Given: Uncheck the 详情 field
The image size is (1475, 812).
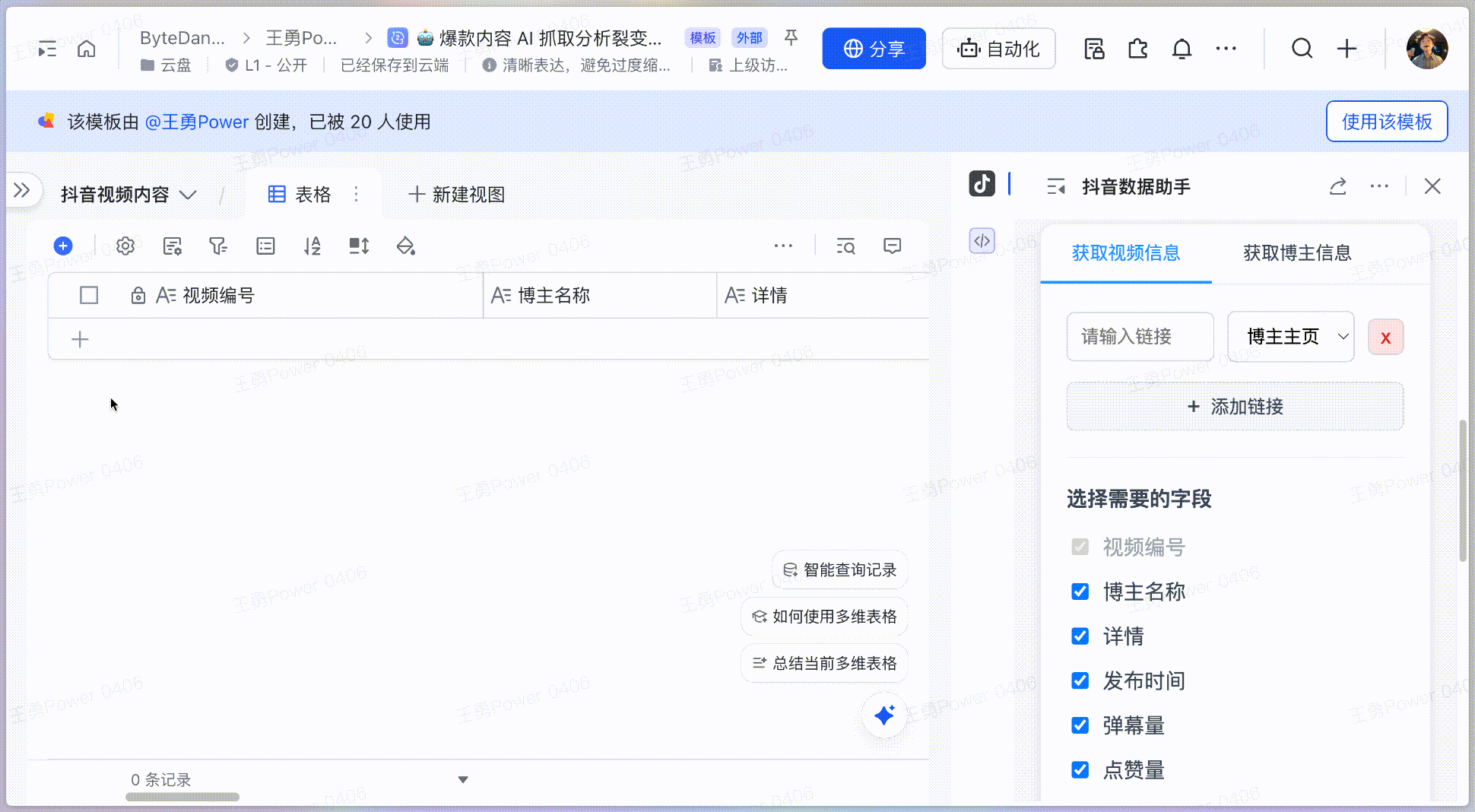Looking at the screenshot, I should point(1080,636).
